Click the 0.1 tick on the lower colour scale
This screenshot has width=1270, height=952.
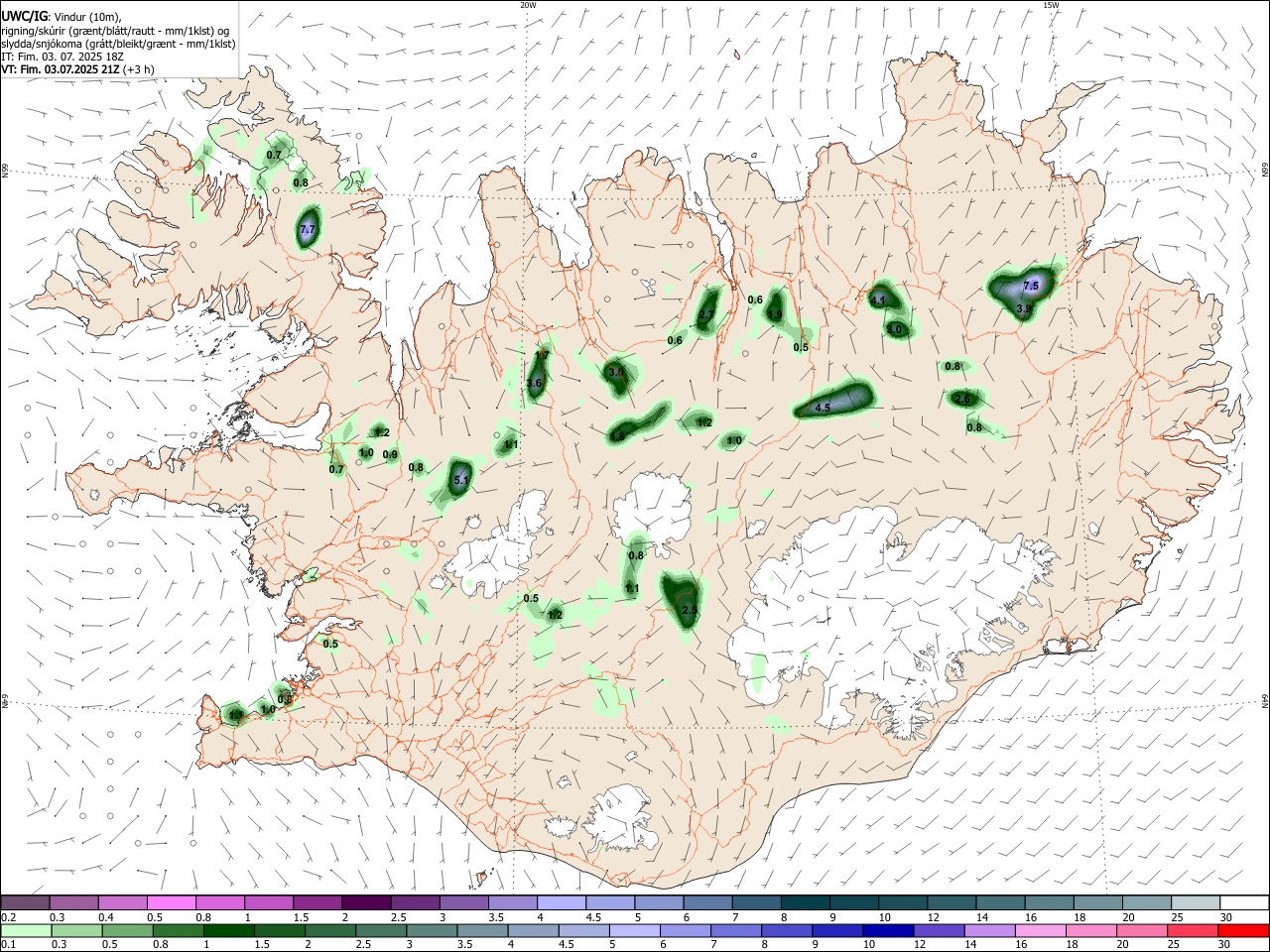7,944
